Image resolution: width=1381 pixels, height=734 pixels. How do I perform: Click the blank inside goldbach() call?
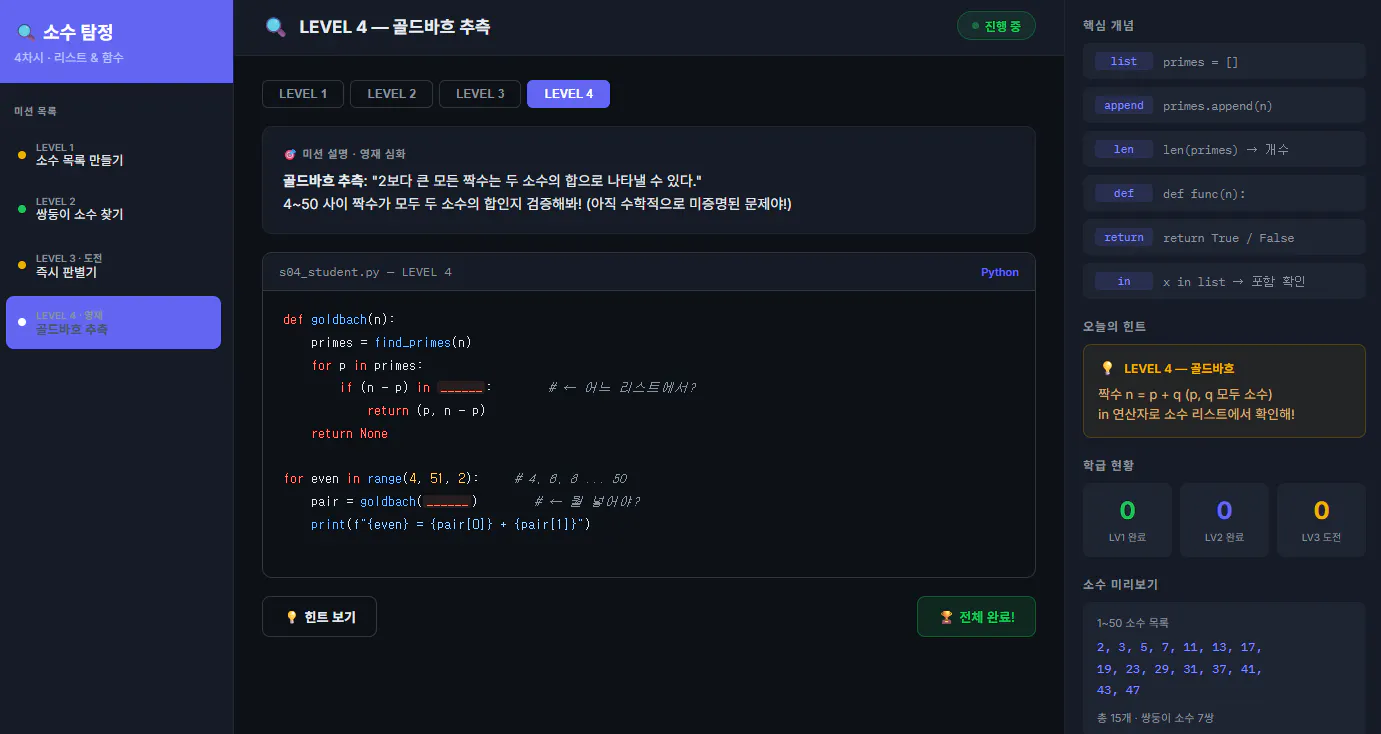pyautogui.click(x=447, y=501)
